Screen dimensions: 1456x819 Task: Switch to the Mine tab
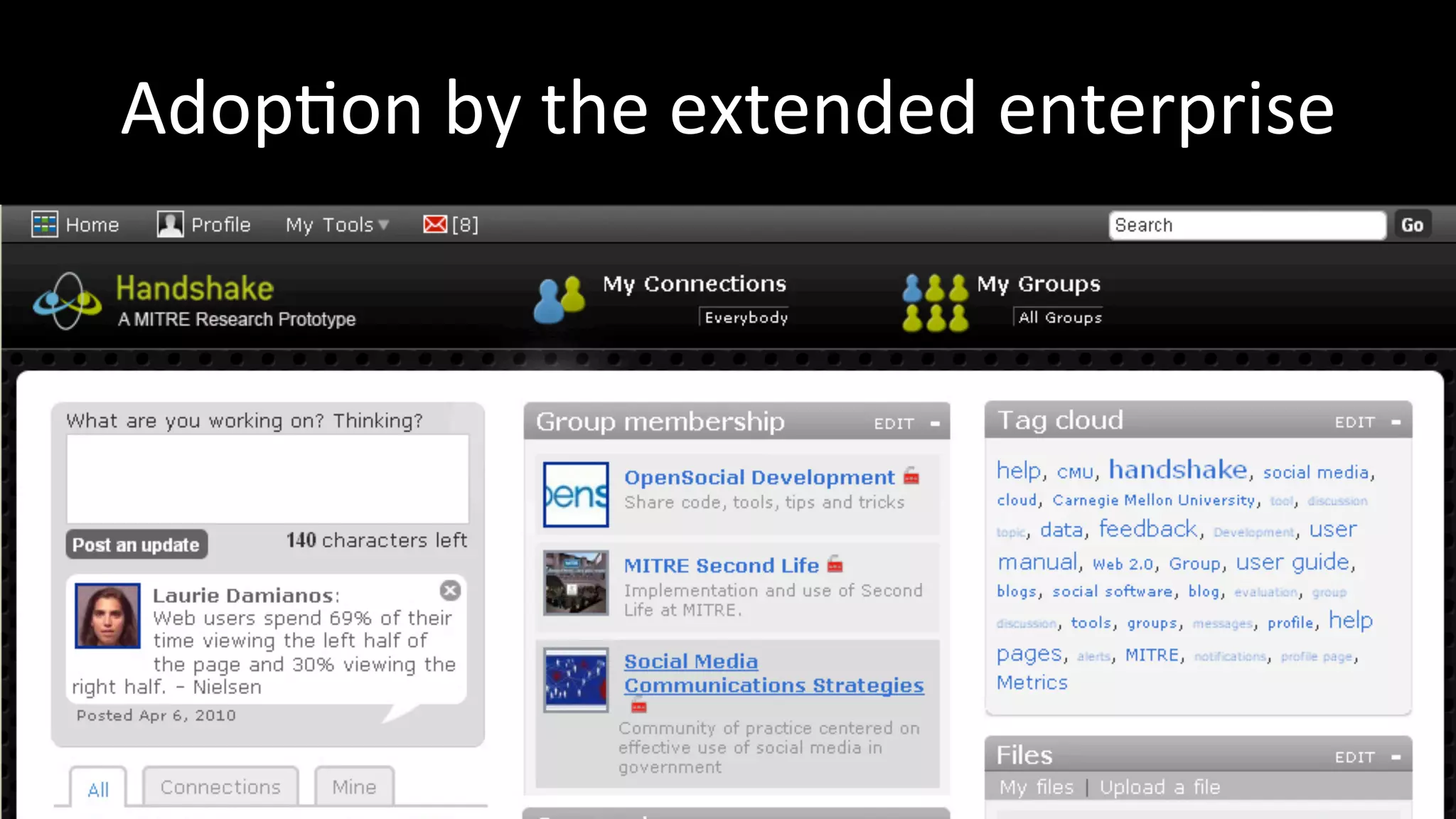point(354,786)
